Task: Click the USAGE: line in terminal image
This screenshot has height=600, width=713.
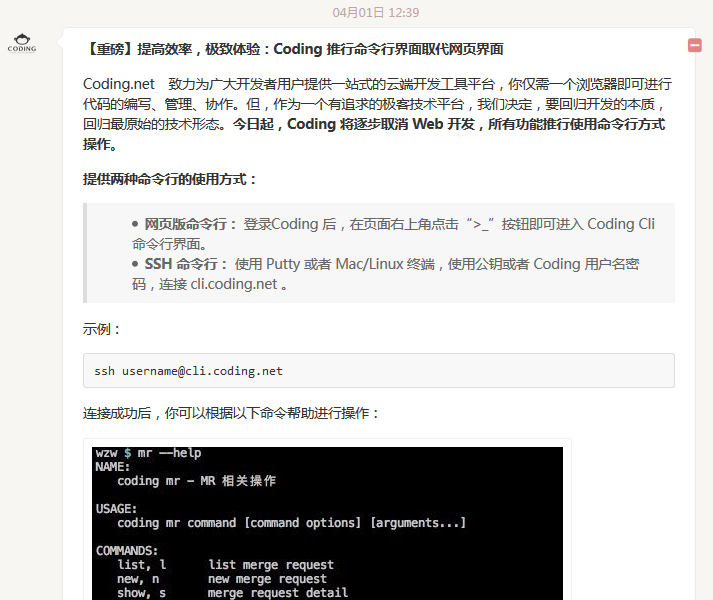Action: [x=116, y=509]
